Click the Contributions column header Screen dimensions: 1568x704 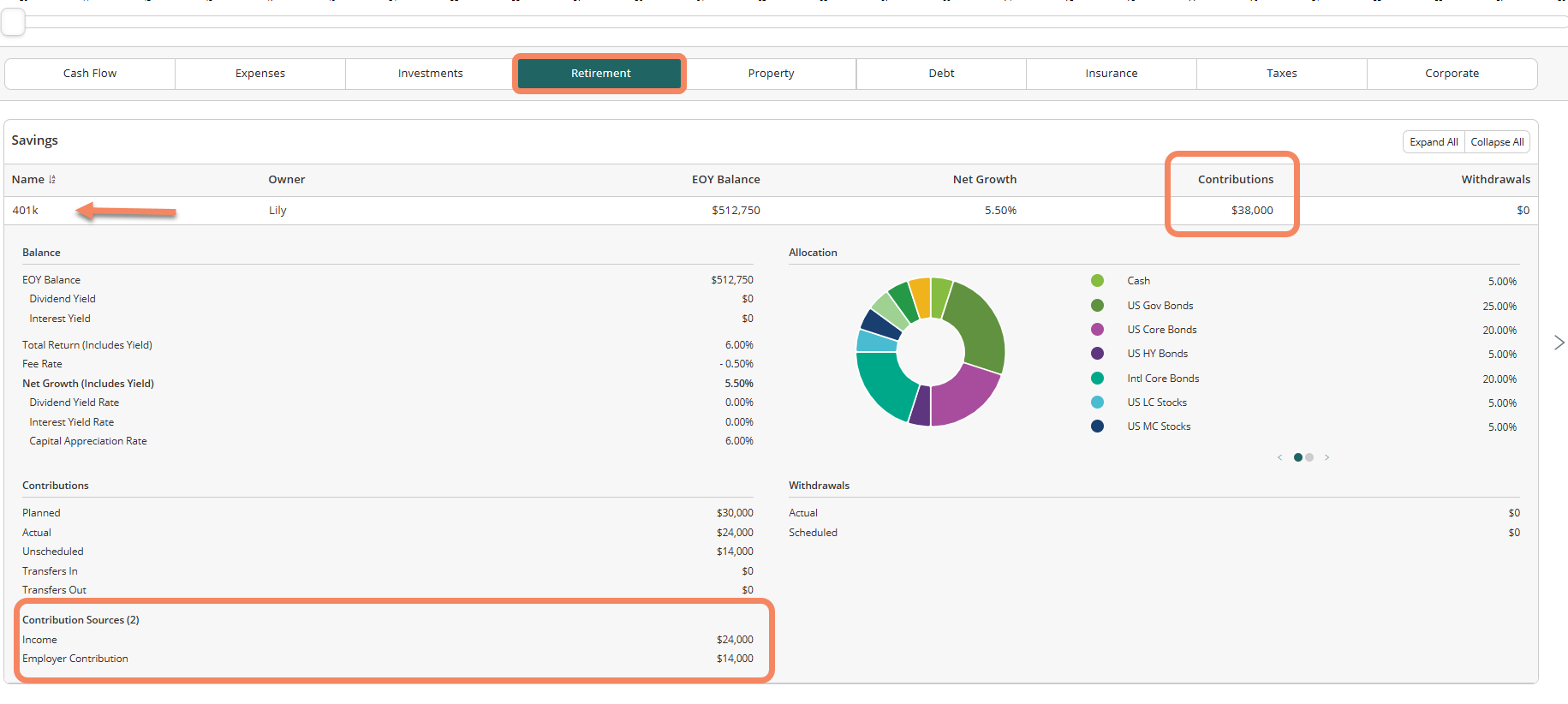[x=1235, y=180]
